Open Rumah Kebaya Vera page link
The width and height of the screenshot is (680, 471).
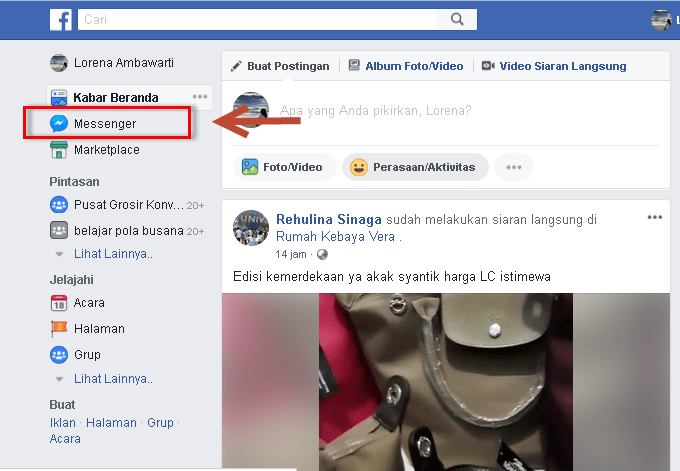pos(335,236)
